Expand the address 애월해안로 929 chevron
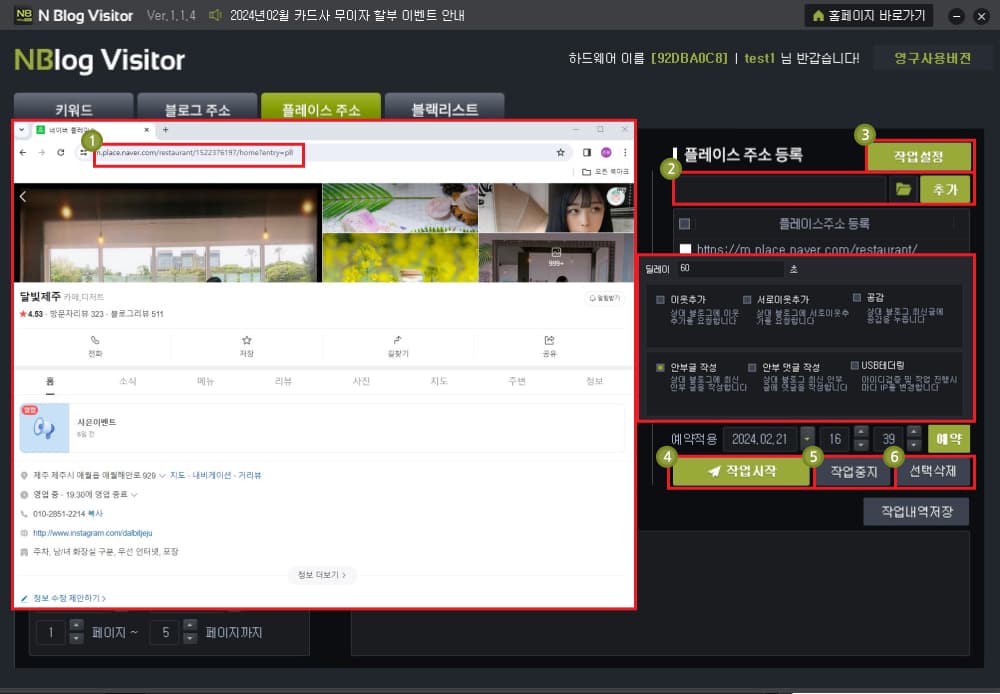This screenshot has width=1000, height=694. click(162, 476)
